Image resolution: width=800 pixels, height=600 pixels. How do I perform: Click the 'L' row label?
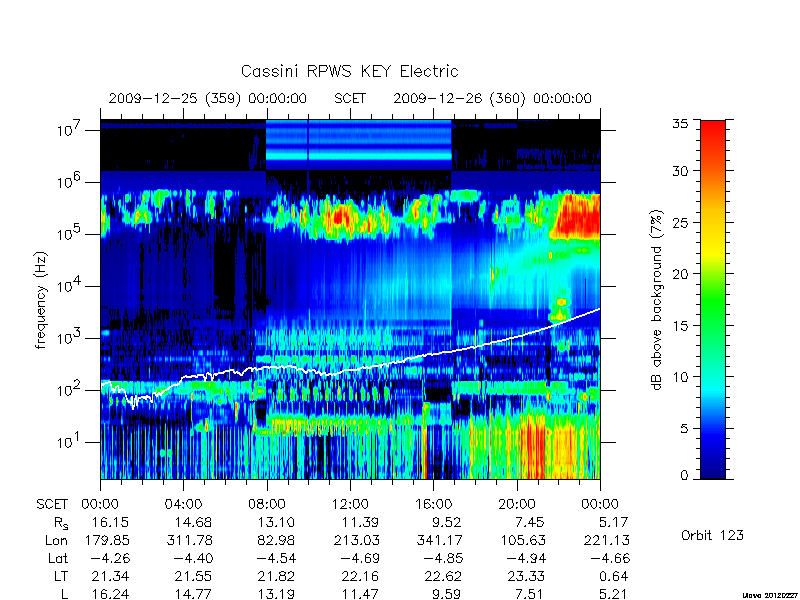click(x=64, y=594)
